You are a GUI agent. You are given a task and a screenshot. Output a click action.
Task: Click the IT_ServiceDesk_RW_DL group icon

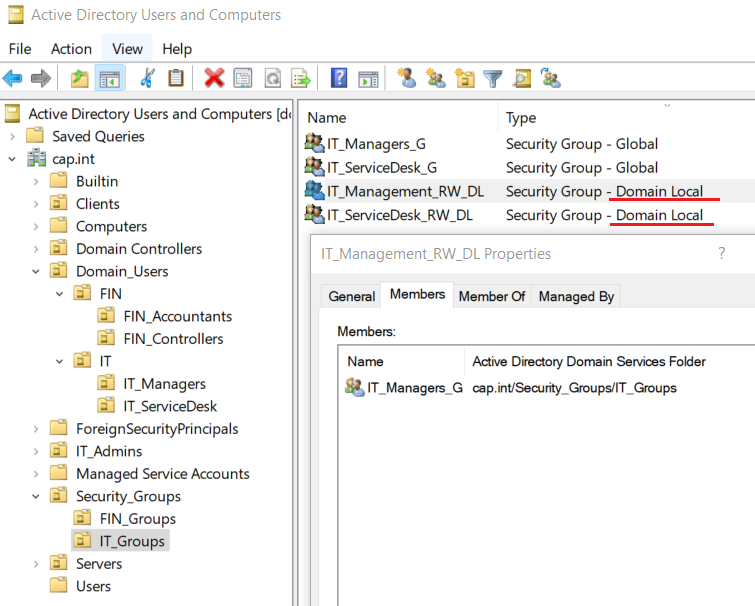314,214
